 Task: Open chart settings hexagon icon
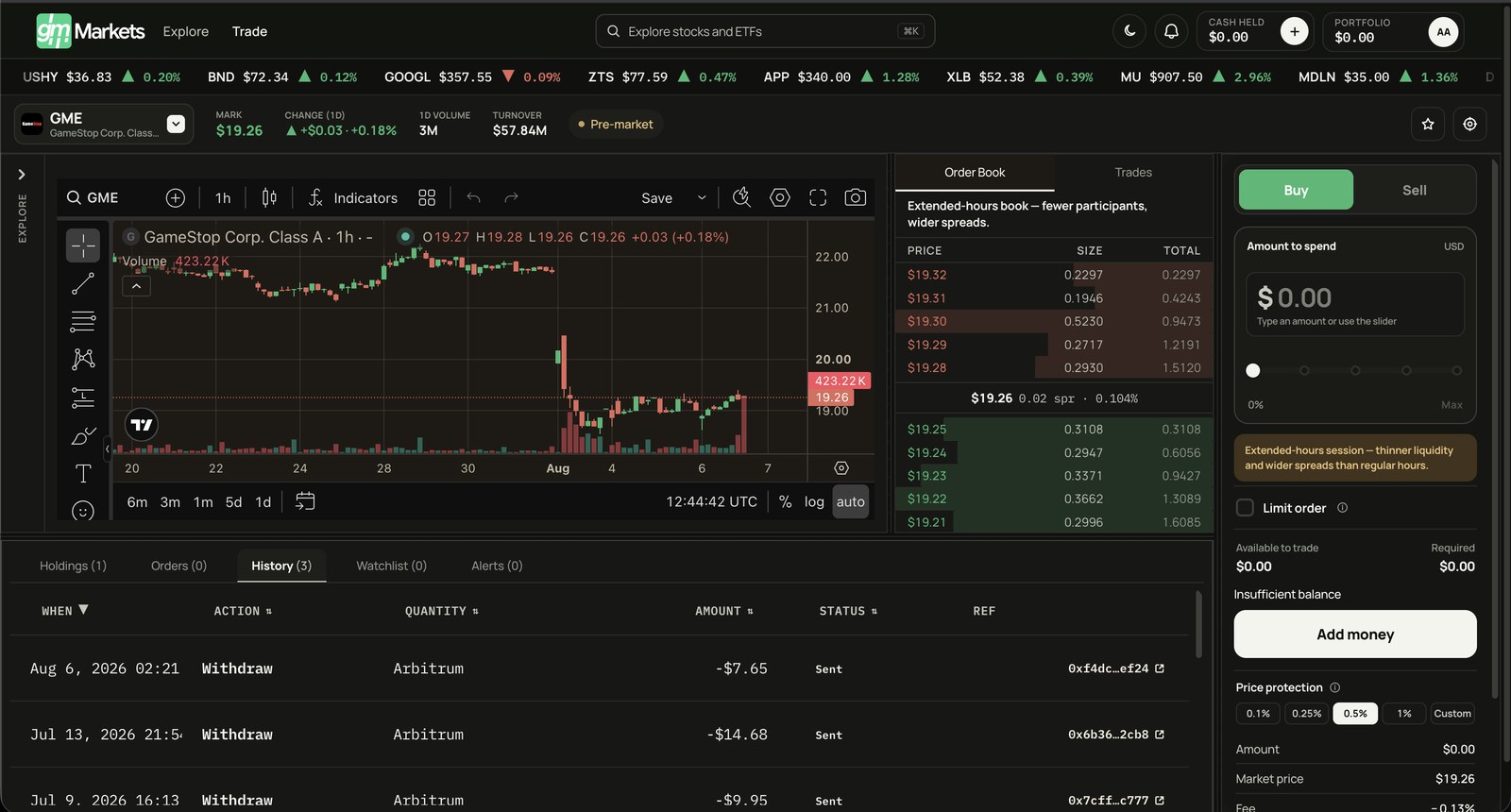coord(780,197)
